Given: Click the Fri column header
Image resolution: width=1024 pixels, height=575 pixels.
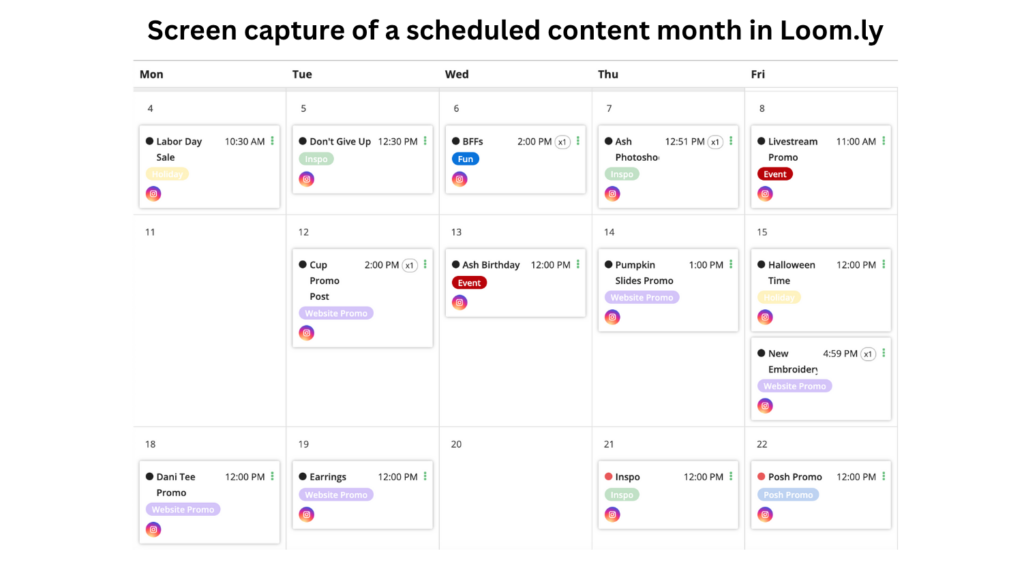Looking at the screenshot, I should click(758, 74).
